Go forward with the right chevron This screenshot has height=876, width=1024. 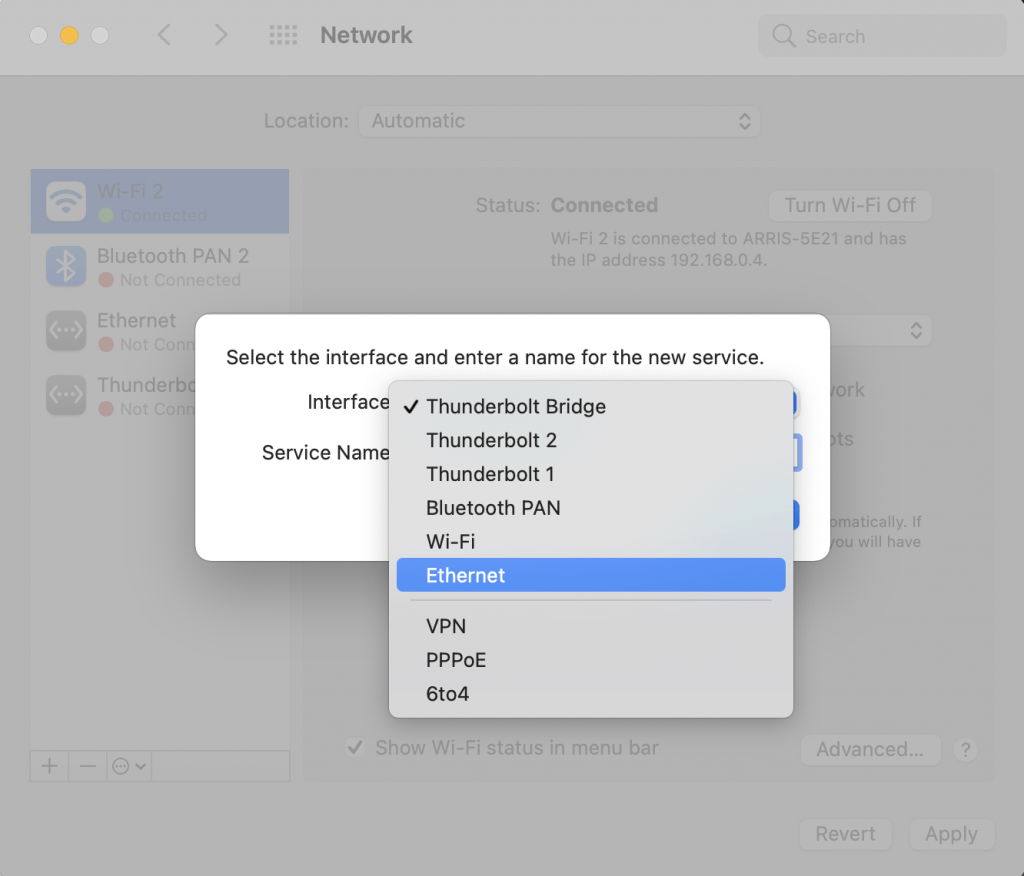[x=221, y=35]
